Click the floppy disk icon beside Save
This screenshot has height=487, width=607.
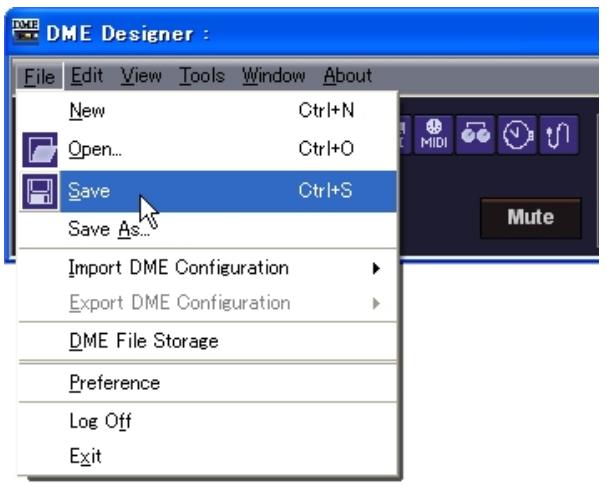pos(40,192)
